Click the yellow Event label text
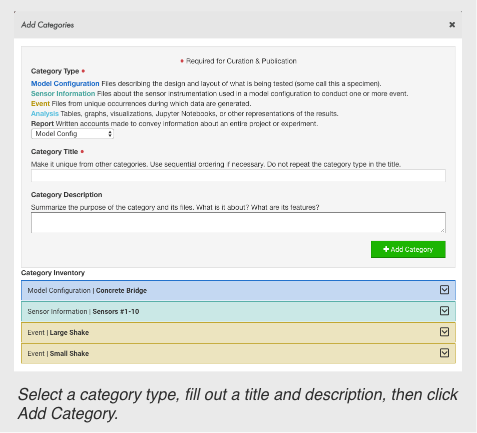Screen dimensions: 477x433 click(x=40, y=104)
